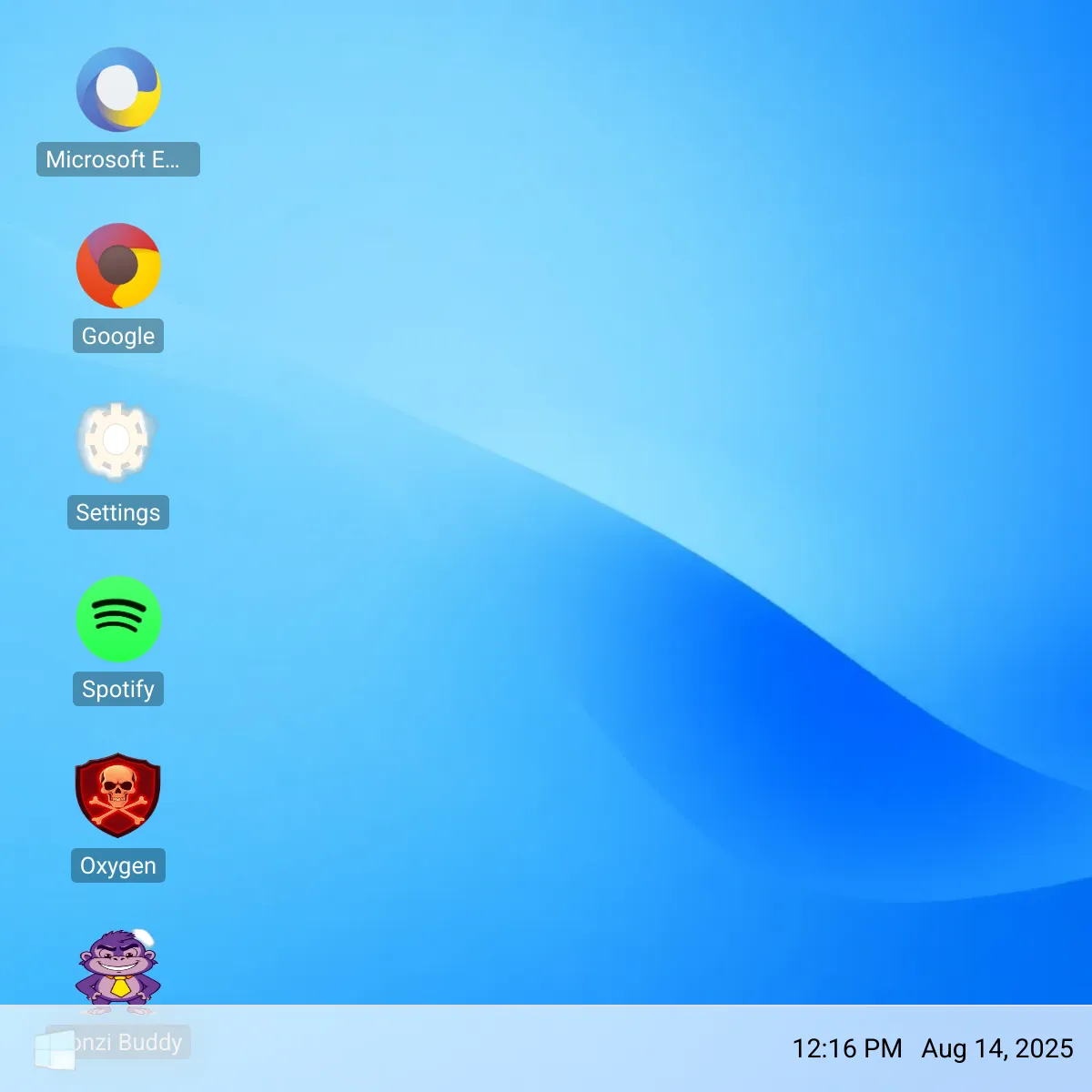Select the "Google" icon label

point(118,336)
